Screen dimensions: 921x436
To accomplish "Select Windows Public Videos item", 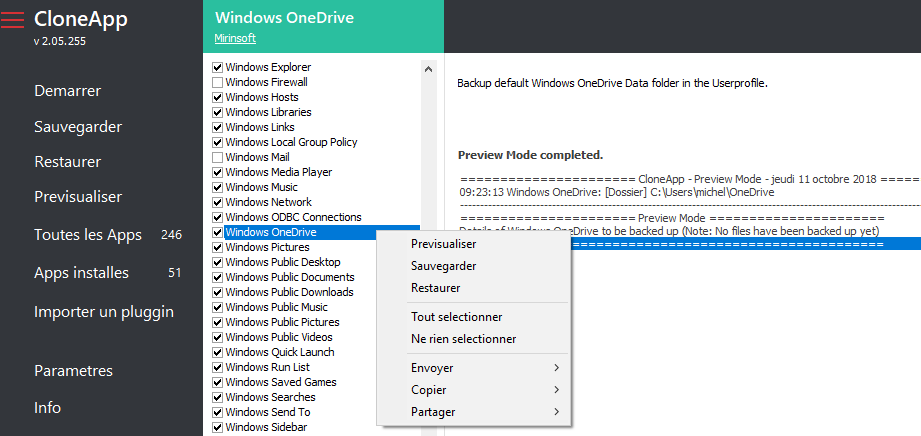I will pos(278,337).
